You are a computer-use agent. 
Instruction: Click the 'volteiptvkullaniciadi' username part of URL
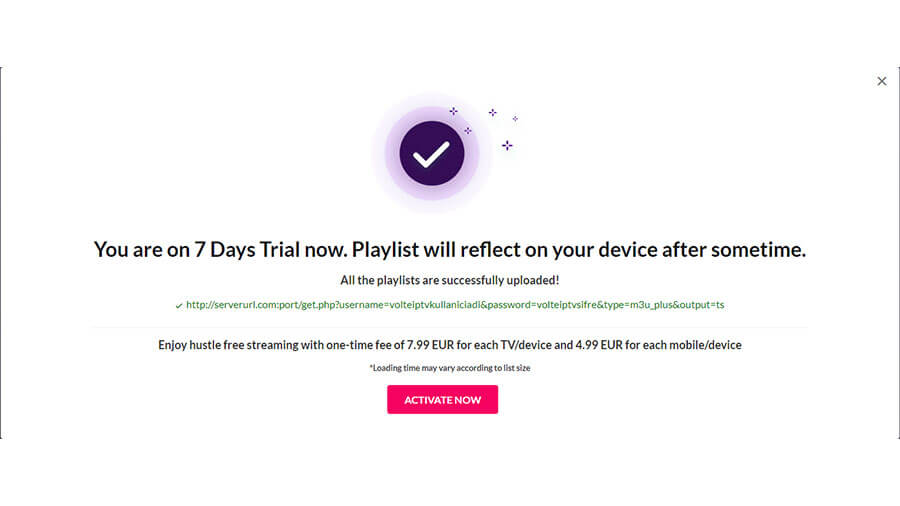435,305
